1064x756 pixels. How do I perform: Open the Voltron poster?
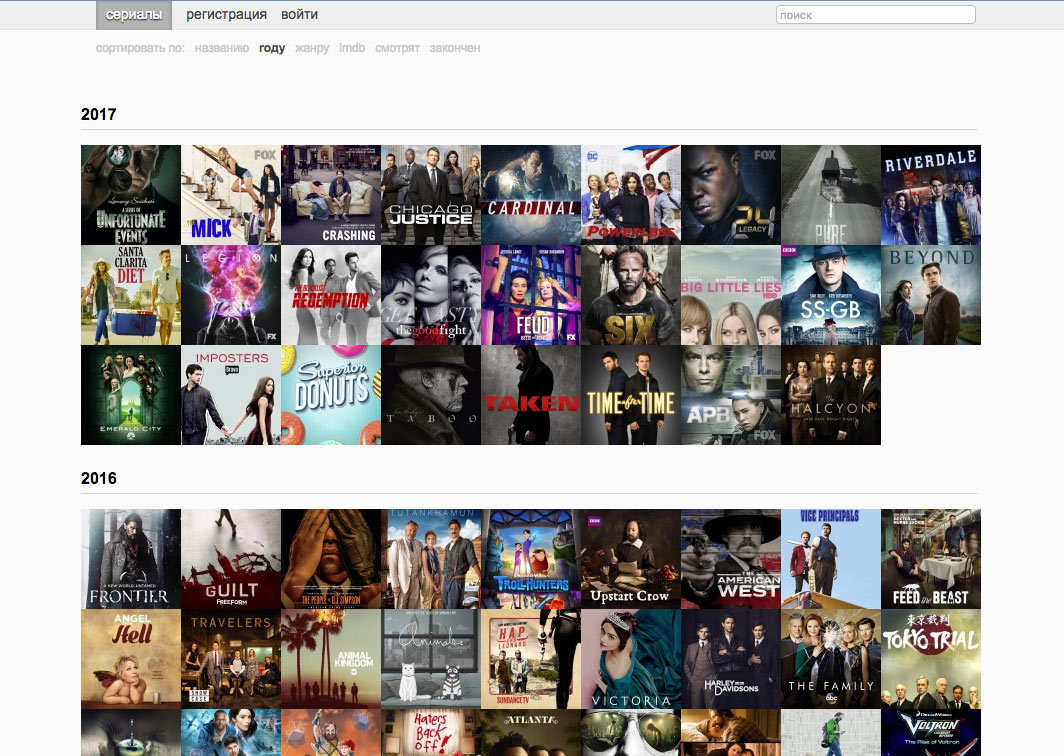[x=931, y=733]
